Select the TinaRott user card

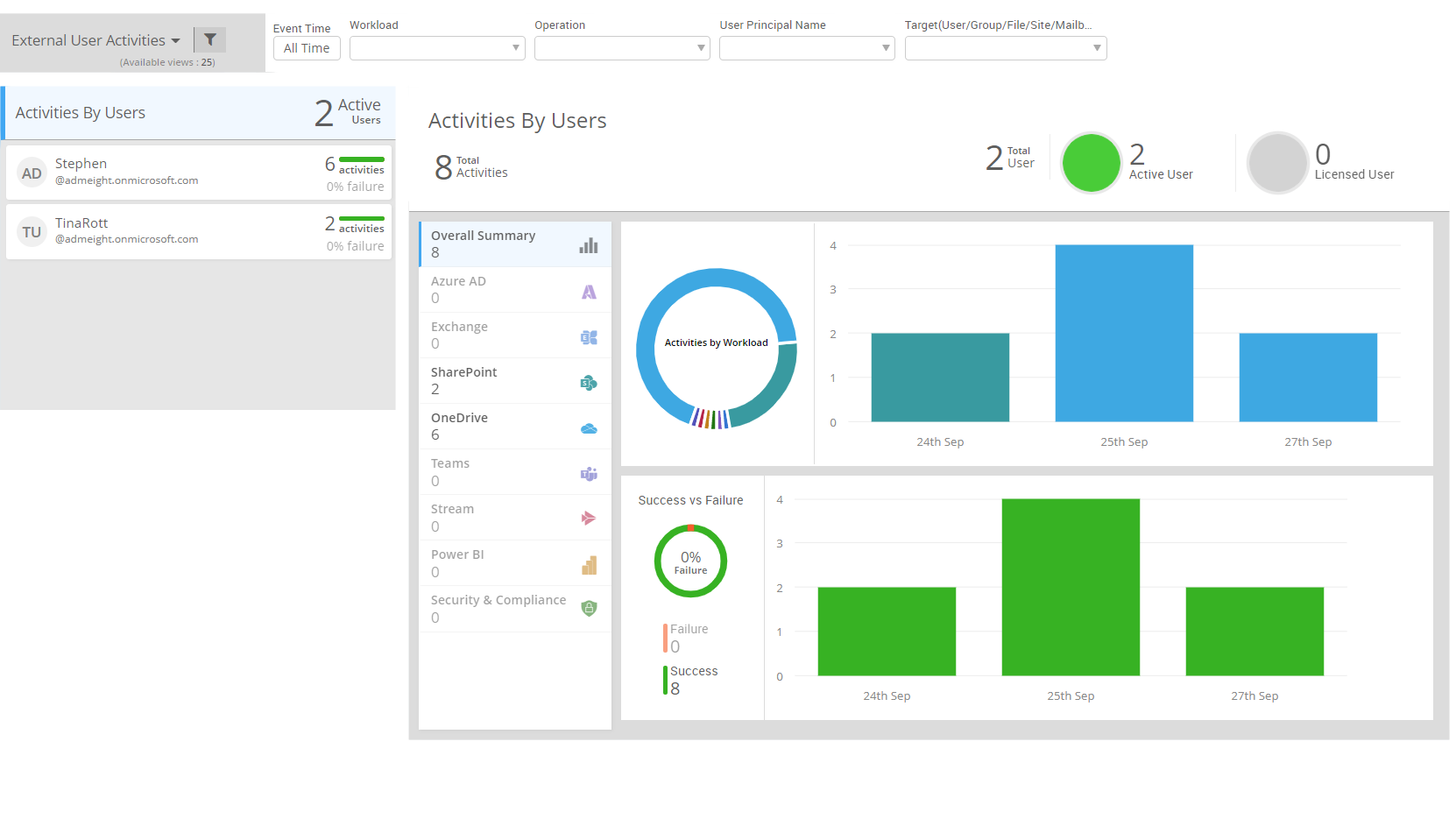(199, 232)
